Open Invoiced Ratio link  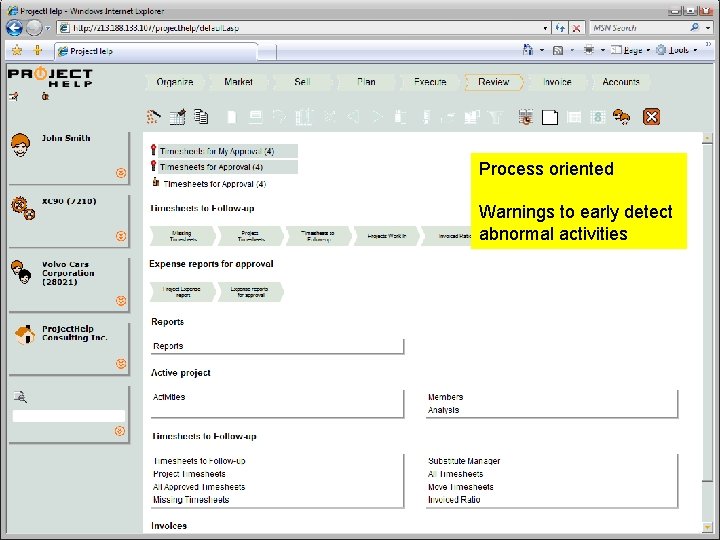coord(454,500)
